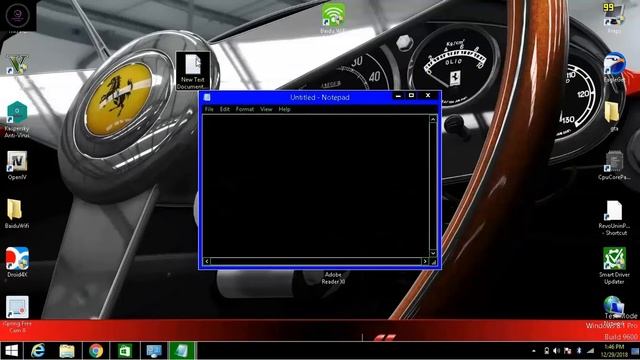The image size is (640, 360).
Task: Click the Notepad horizontal scrollbar left arrow
Action: (x=207, y=261)
